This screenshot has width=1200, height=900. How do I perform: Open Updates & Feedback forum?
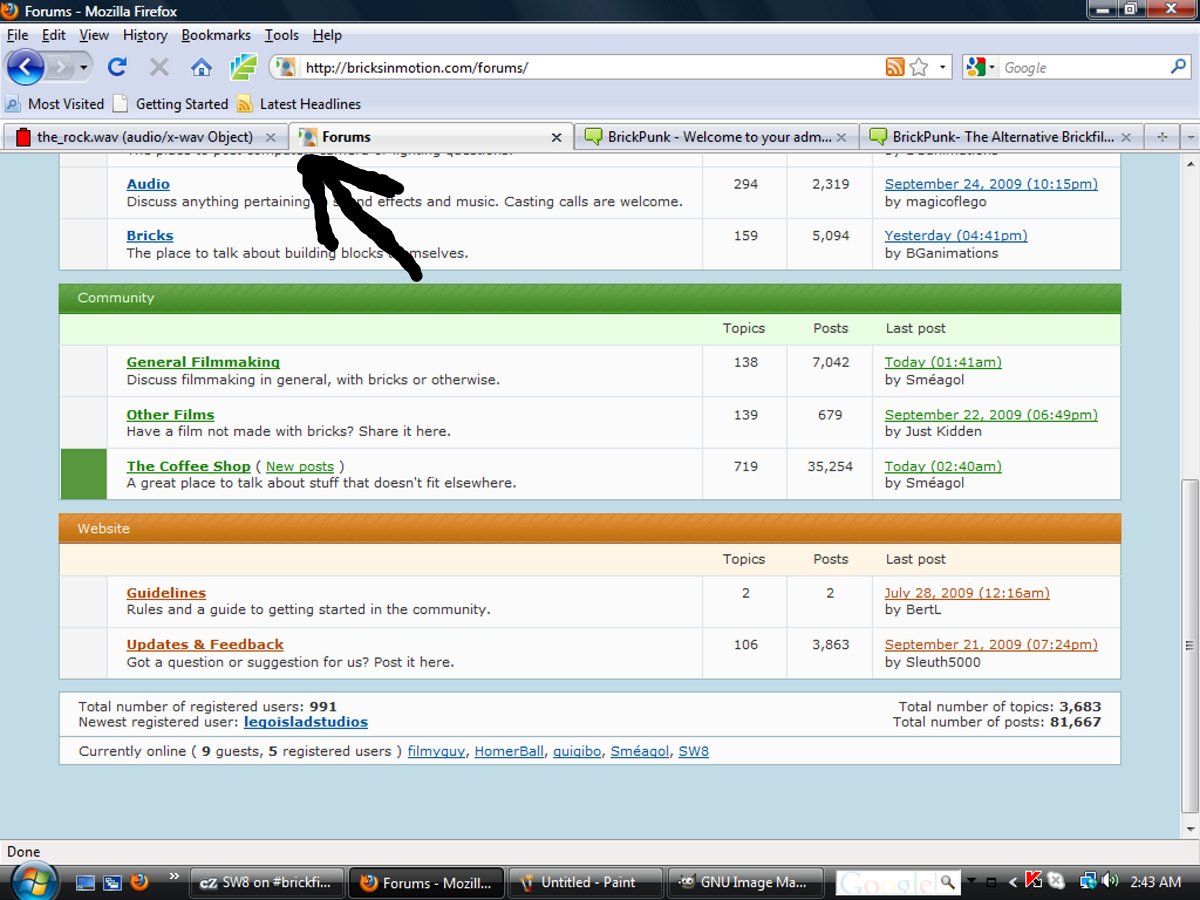205,645
